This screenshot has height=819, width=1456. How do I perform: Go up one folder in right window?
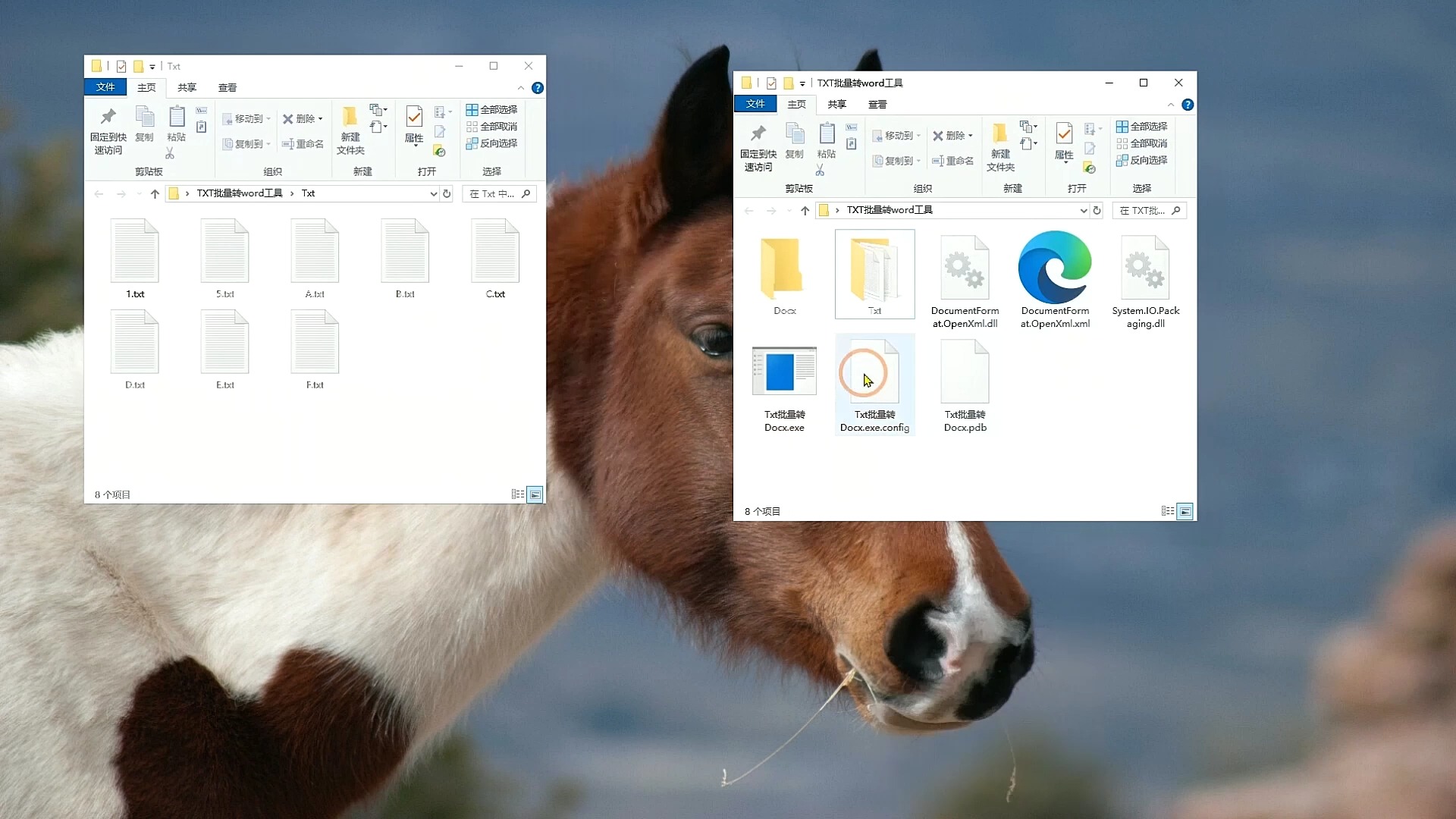tap(805, 210)
